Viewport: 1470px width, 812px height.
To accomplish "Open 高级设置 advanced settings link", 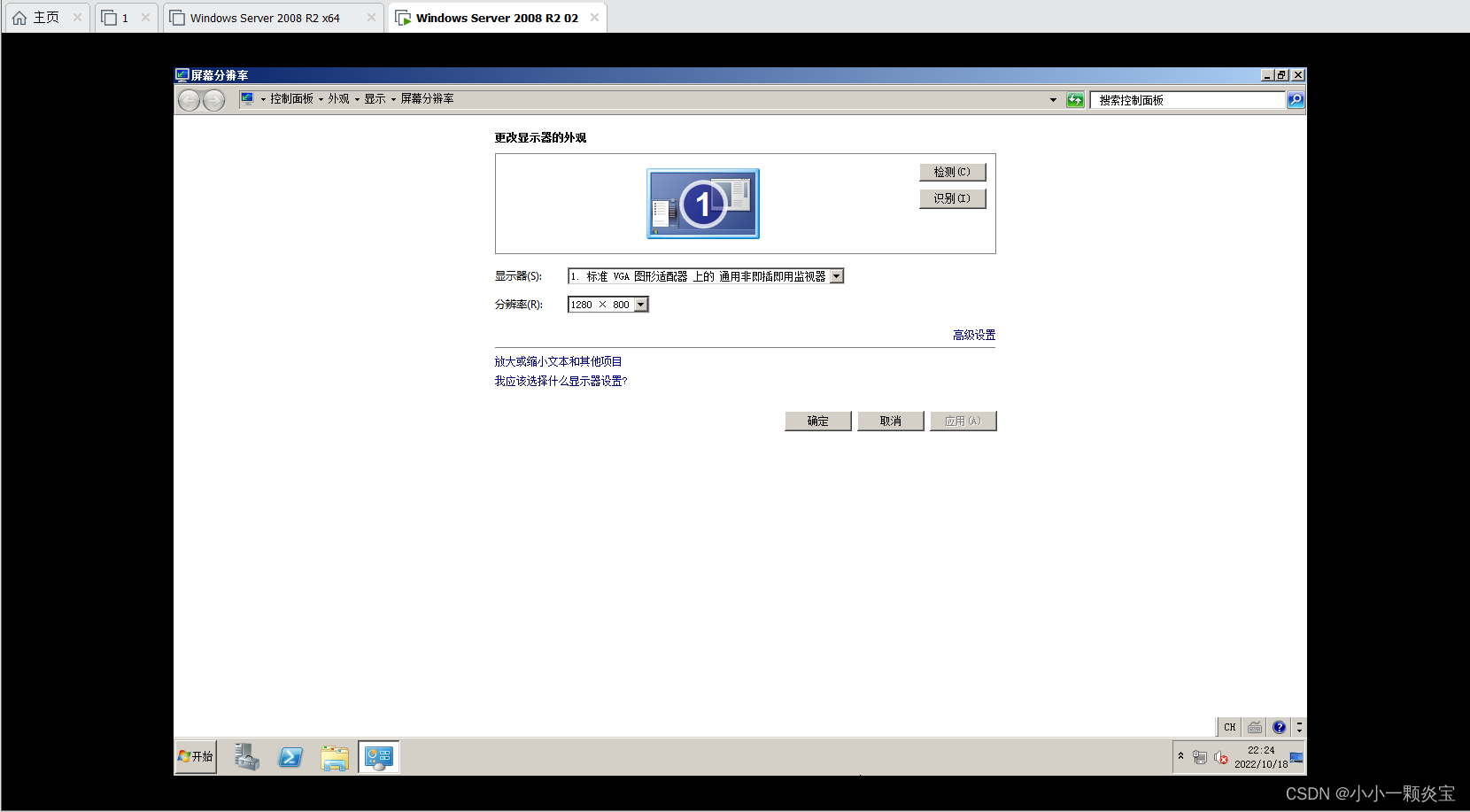I will pyautogui.click(x=974, y=335).
